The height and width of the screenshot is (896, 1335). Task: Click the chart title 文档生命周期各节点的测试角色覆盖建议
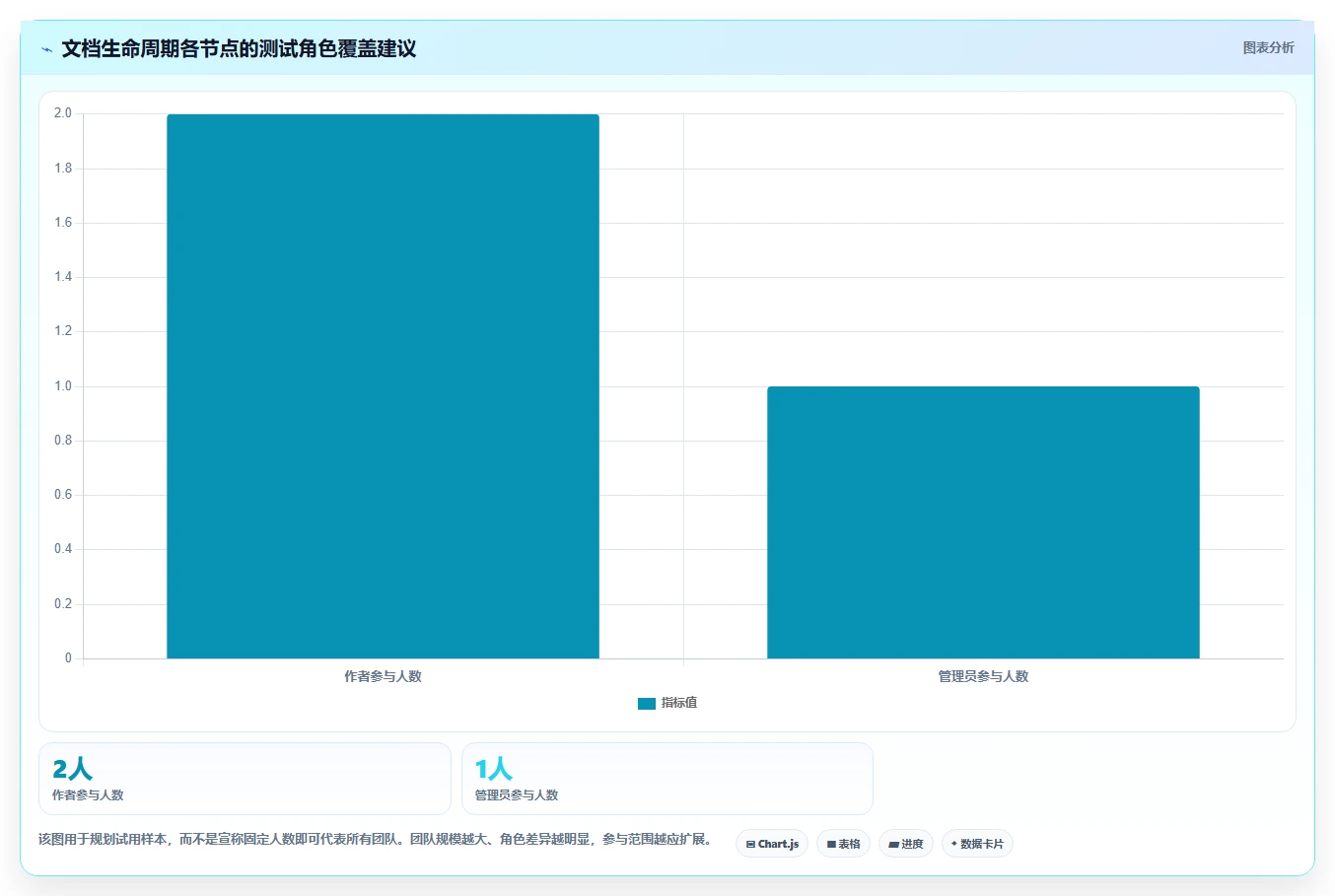pos(239,49)
